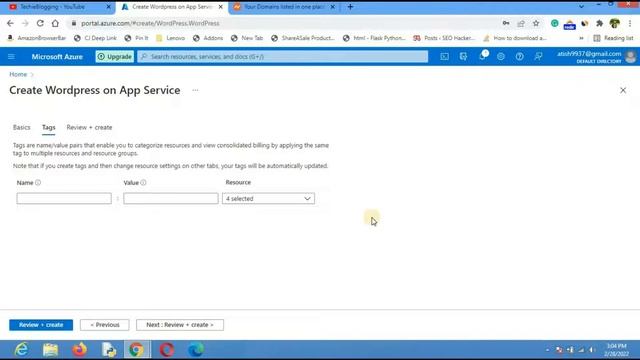Show more bookmarks via the overflow chevron

[x=581, y=38]
